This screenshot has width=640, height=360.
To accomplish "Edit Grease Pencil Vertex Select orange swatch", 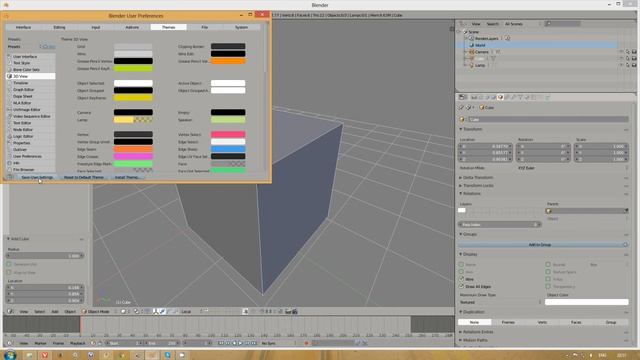I will pyautogui.click(x=228, y=61).
